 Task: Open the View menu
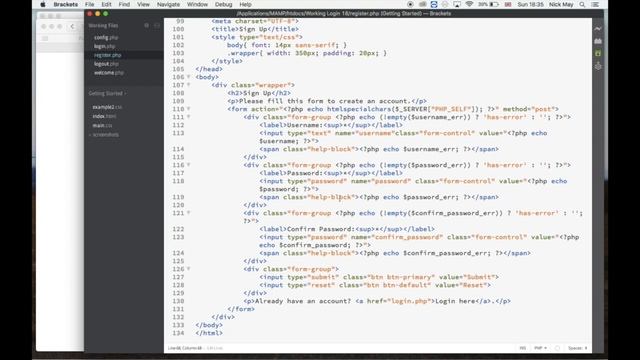[x=143, y=4]
